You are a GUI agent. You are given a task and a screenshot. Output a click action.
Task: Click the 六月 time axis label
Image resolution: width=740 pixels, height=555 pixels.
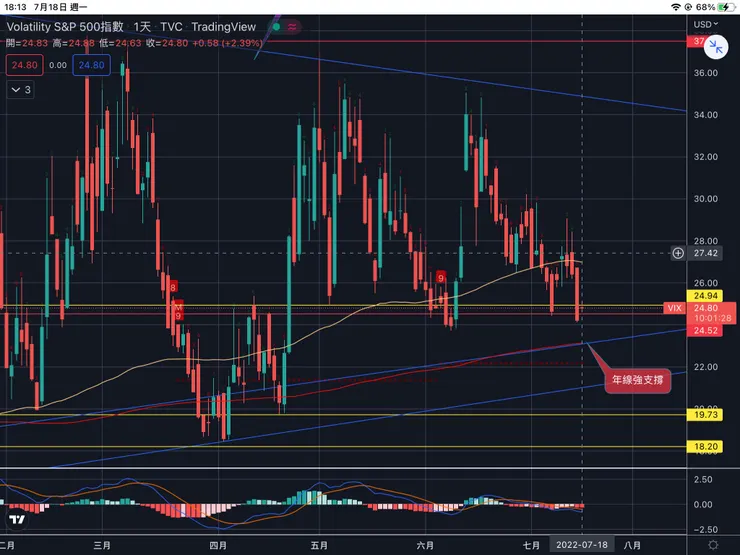(x=425, y=546)
